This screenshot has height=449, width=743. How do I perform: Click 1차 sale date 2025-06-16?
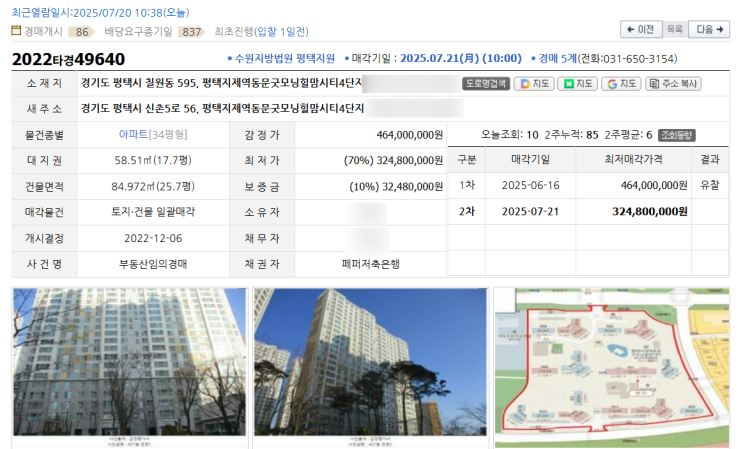click(x=531, y=185)
